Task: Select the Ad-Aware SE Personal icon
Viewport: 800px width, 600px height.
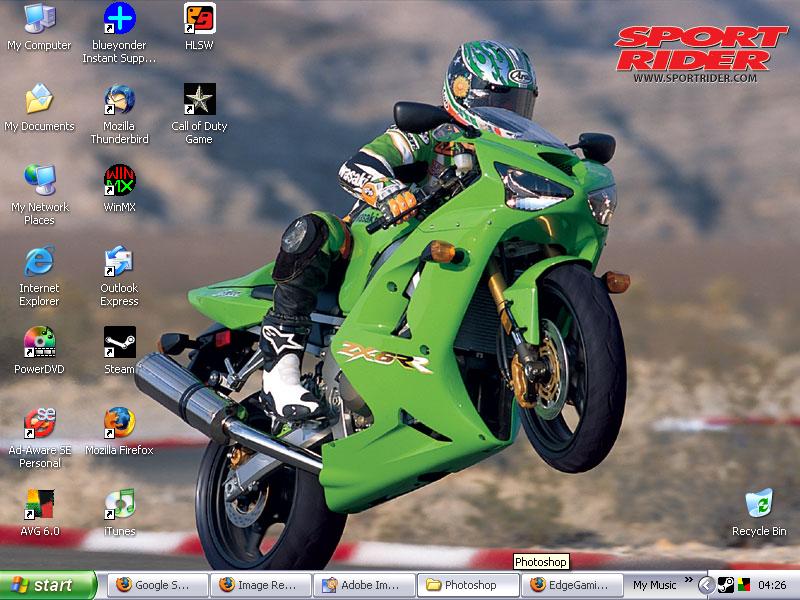Action: [x=39, y=424]
